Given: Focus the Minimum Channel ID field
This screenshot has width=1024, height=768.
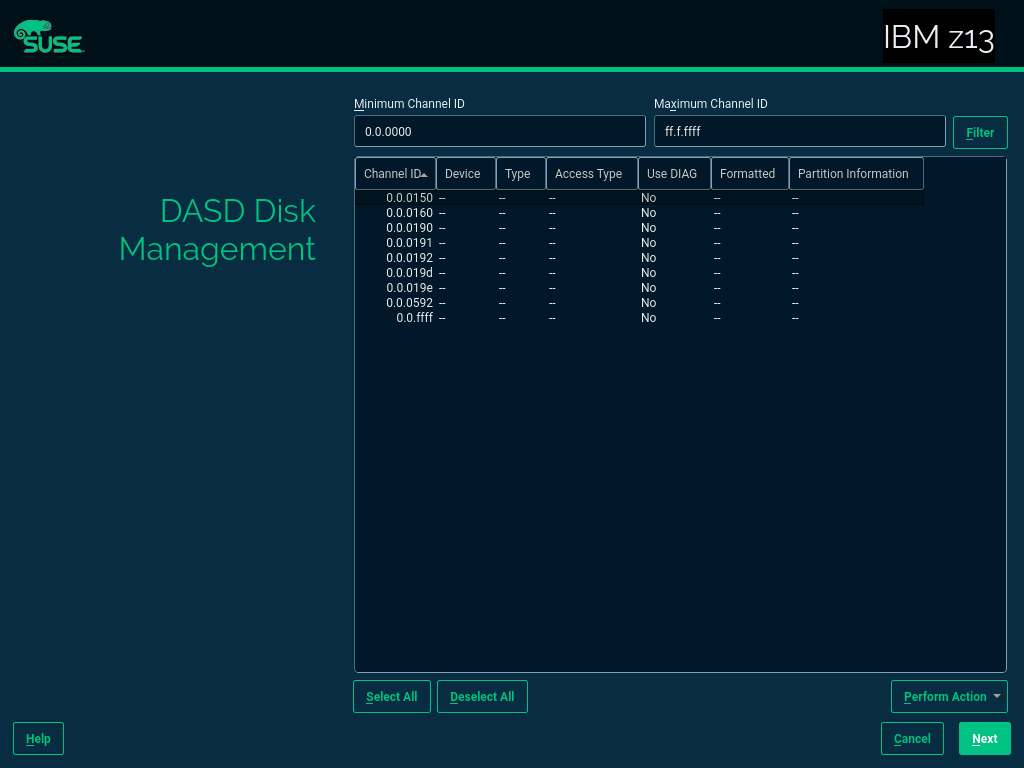Looking at the screenshot, I should tap(499, 131).
